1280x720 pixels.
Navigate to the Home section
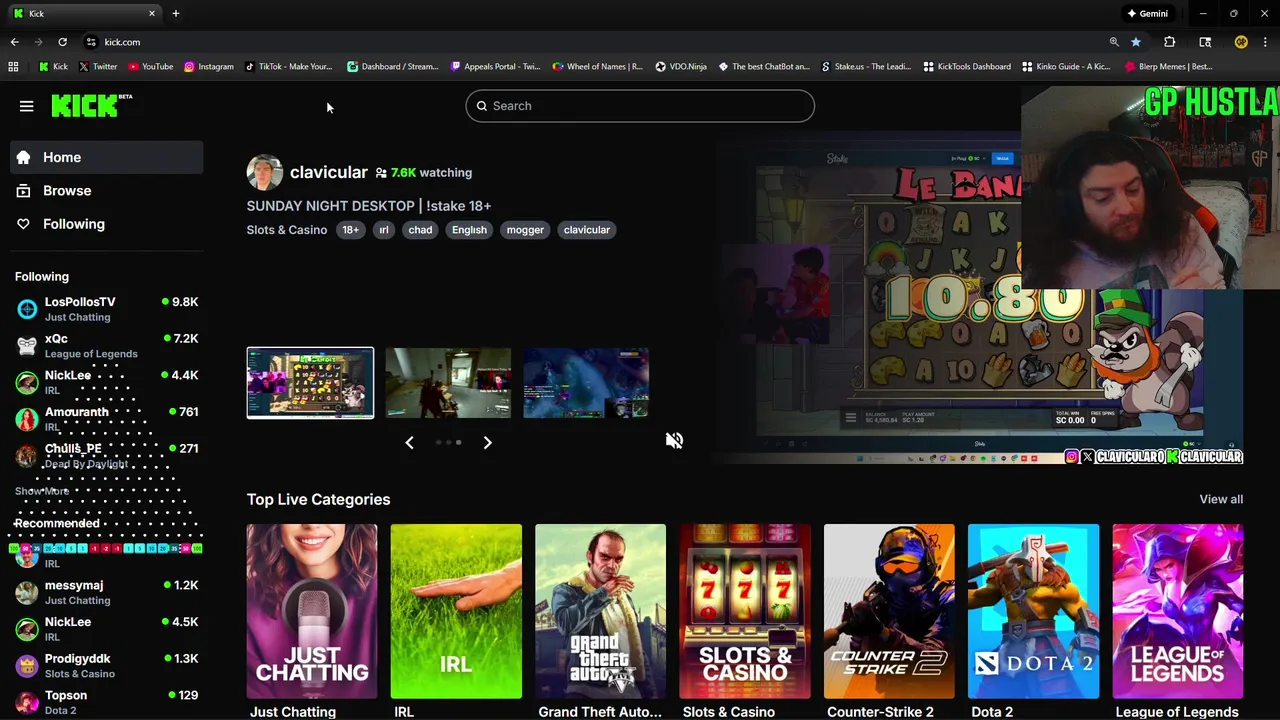coord(107,157)
